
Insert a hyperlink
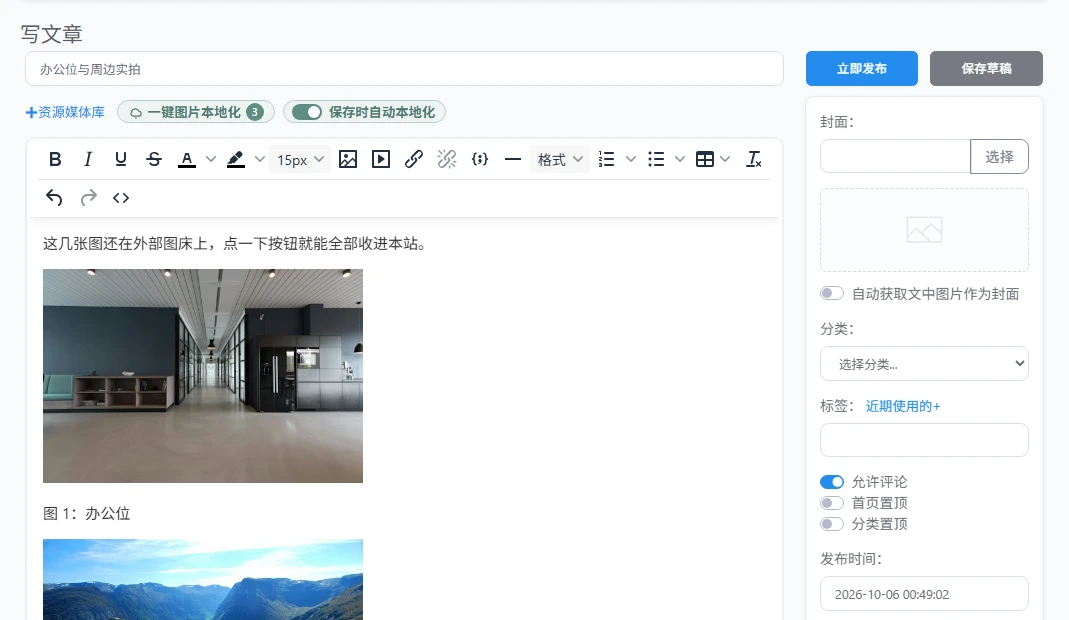pyautogui.click(x=414, y=160)
